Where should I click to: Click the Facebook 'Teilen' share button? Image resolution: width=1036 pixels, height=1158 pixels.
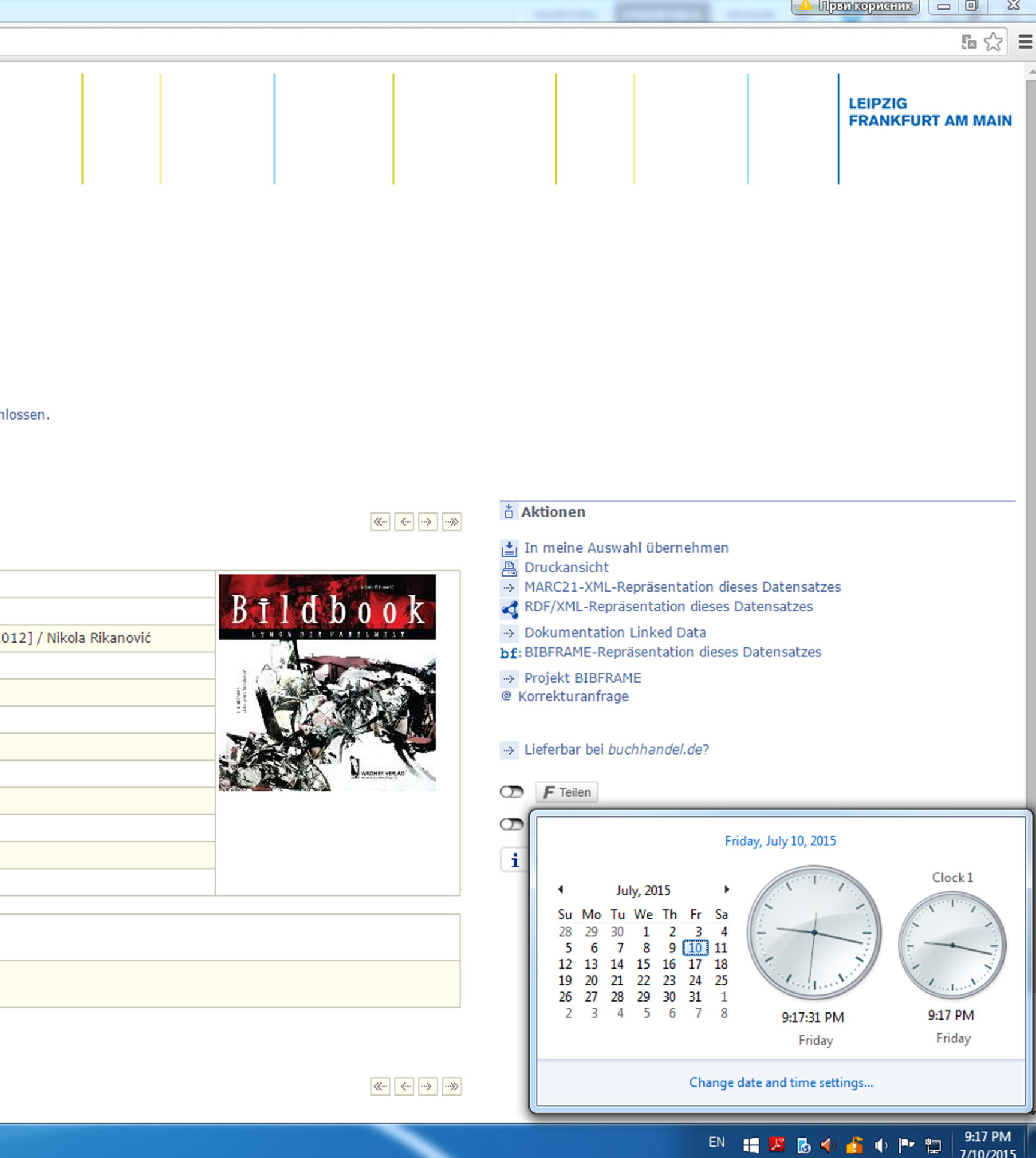566,792
